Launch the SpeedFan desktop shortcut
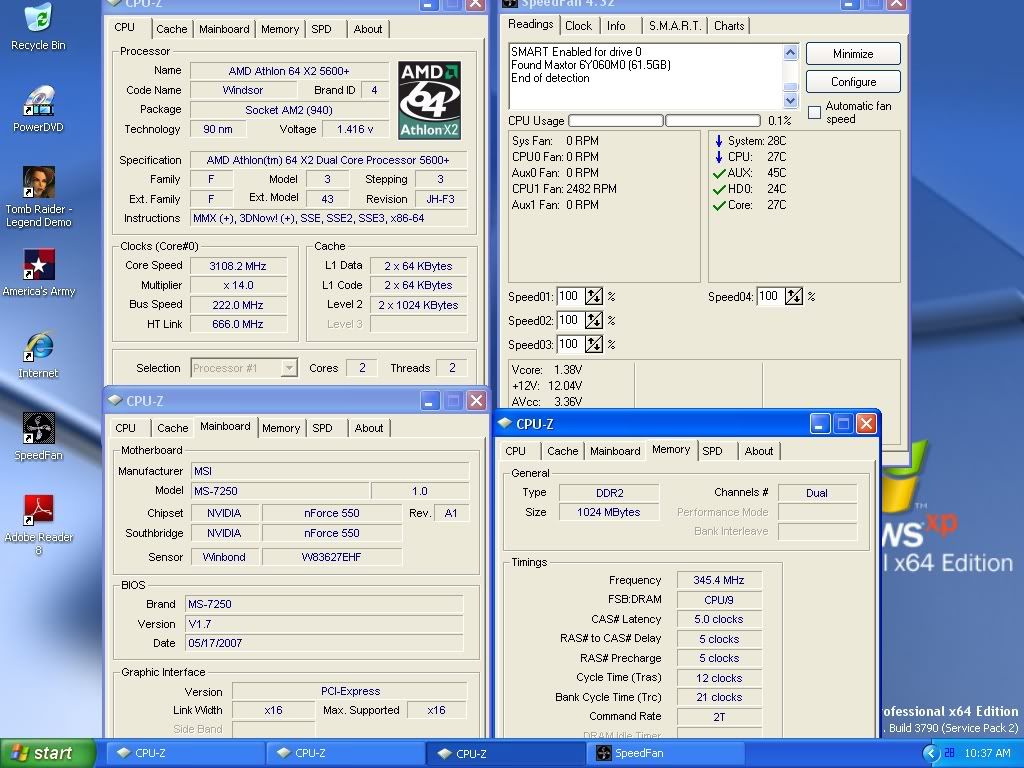Viewport: 1024px width, 768px height. [x=38, y=430]
